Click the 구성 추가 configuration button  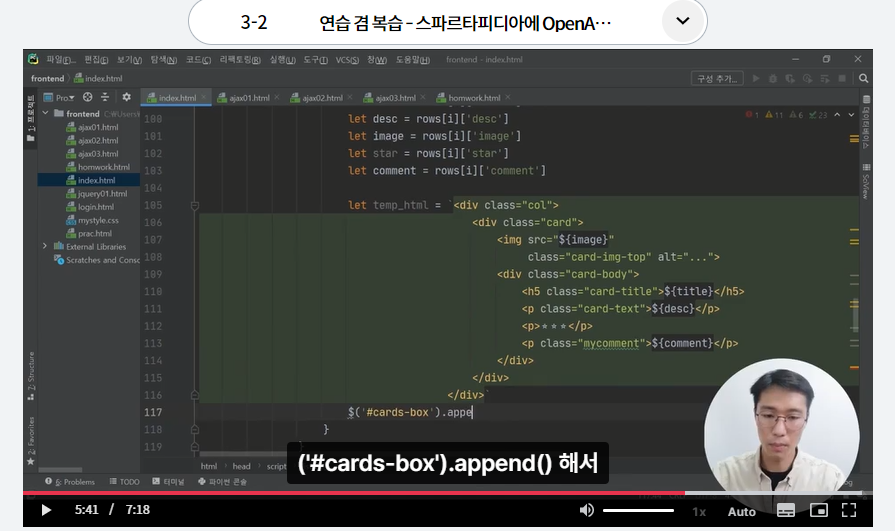coord(717,78)
